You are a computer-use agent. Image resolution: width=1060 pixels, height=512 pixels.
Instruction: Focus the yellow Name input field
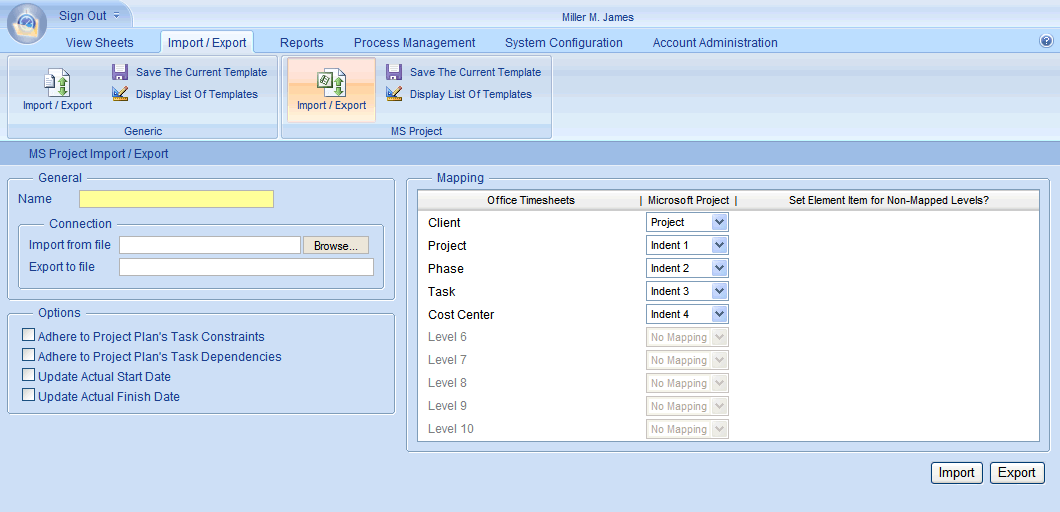pyautogui.click(x=176, y=199)
